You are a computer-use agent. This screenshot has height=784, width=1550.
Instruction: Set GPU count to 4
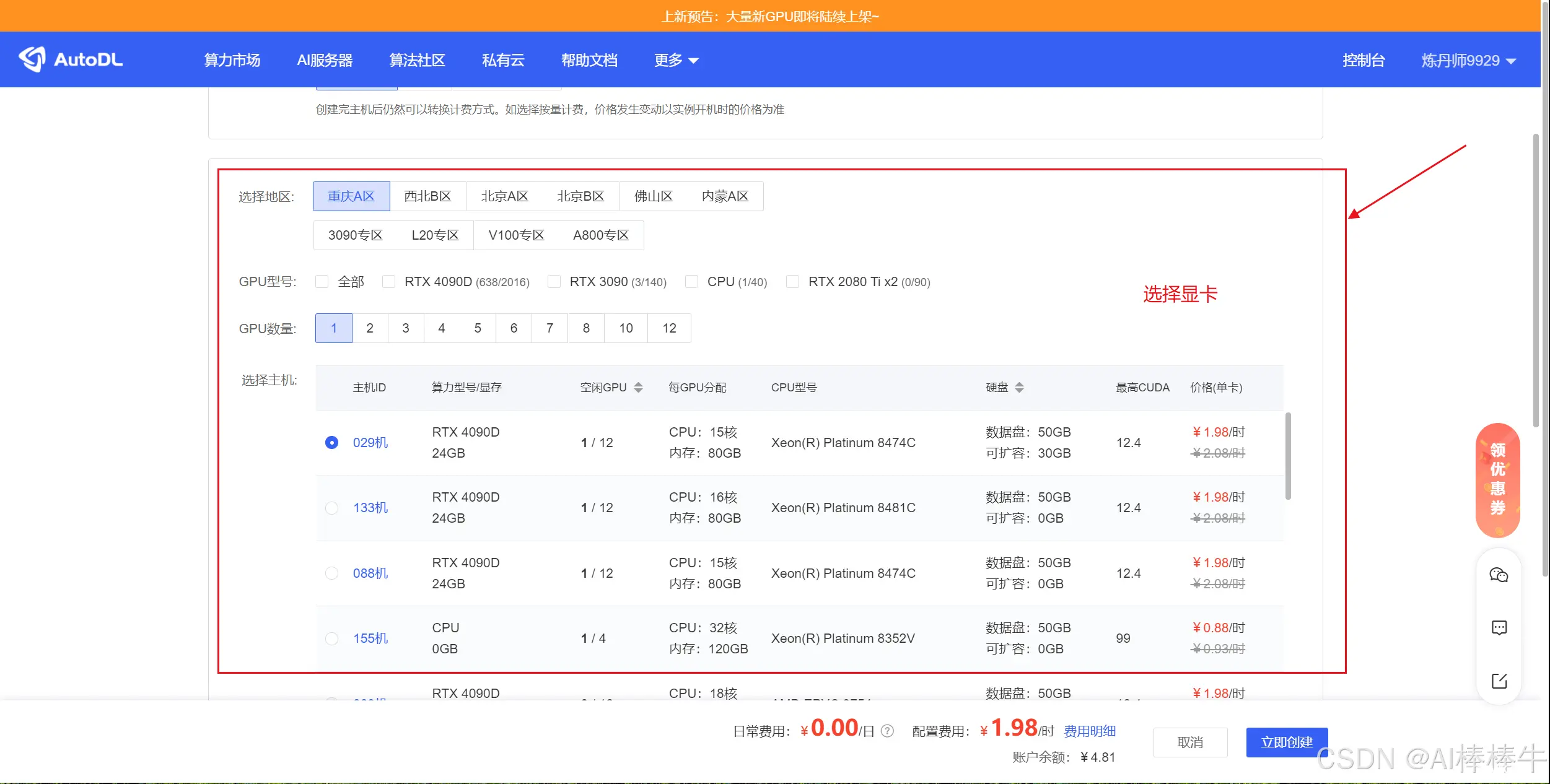click(442, 328)
